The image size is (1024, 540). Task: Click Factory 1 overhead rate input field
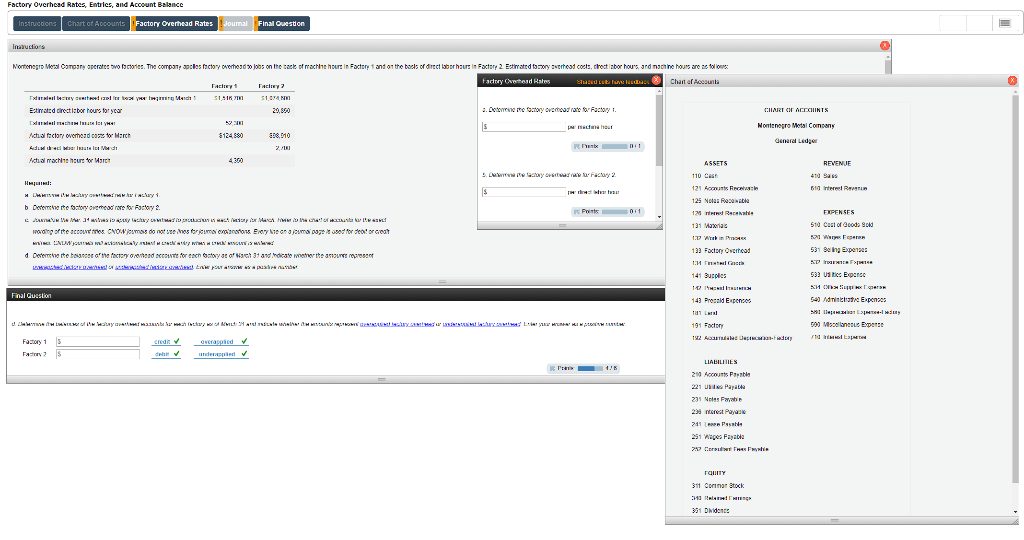point(524,127)
